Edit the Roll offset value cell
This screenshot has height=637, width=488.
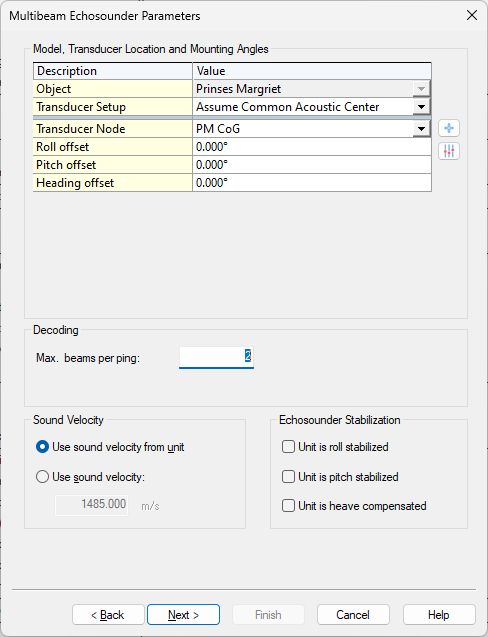click(x=312, y=147)
